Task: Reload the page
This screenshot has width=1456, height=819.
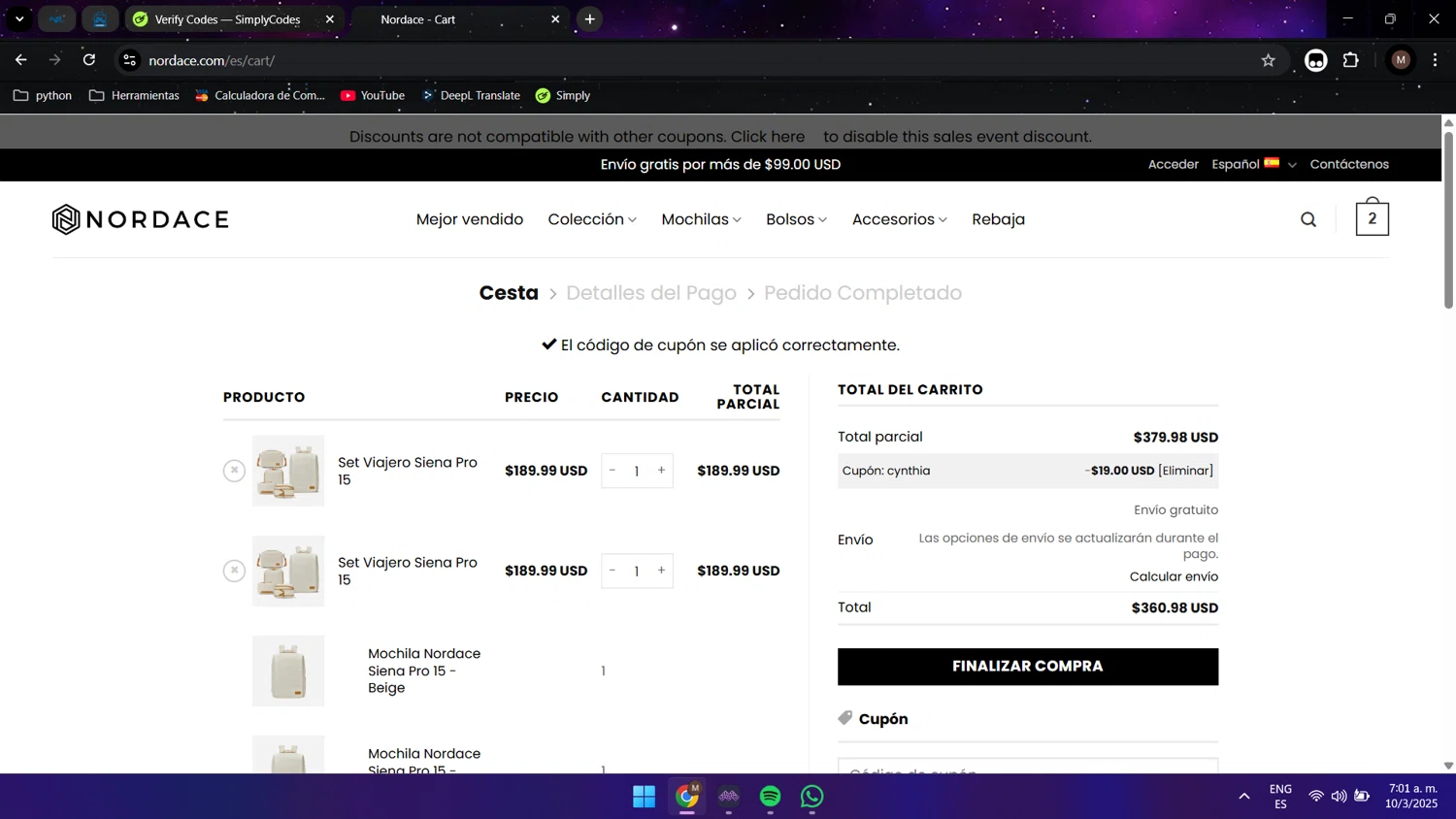Action: (x=89, y=60)
